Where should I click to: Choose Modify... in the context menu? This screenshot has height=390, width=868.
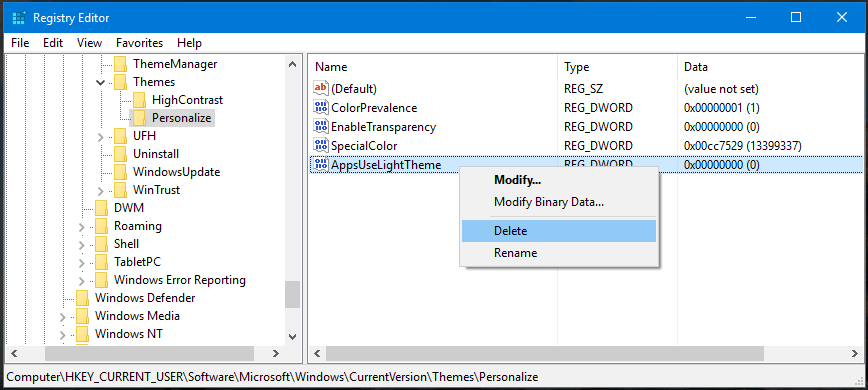tap(559, 180)
